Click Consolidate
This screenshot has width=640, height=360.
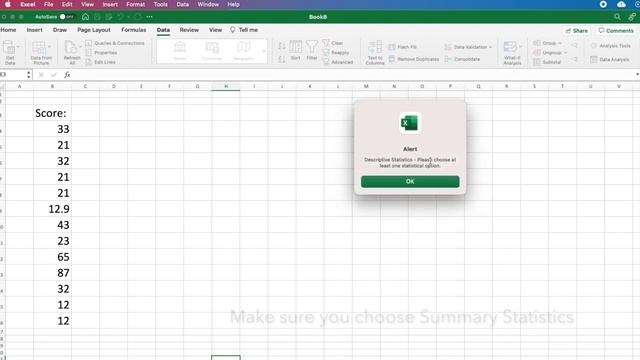click(x=462, y=59)
